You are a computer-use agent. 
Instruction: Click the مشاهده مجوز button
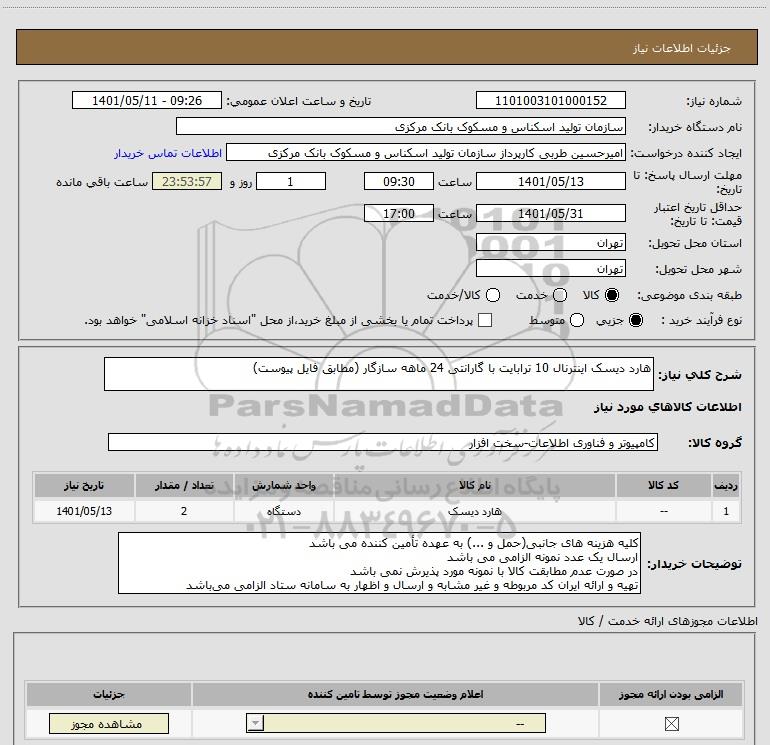(x=109, y=723)
